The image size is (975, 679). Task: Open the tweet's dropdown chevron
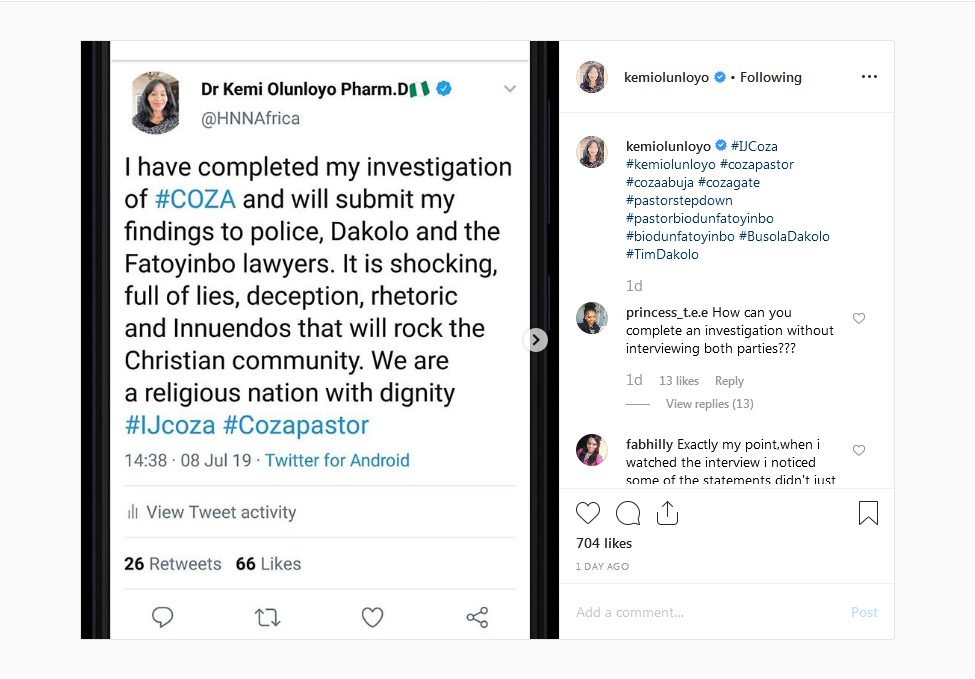[510, 88]
